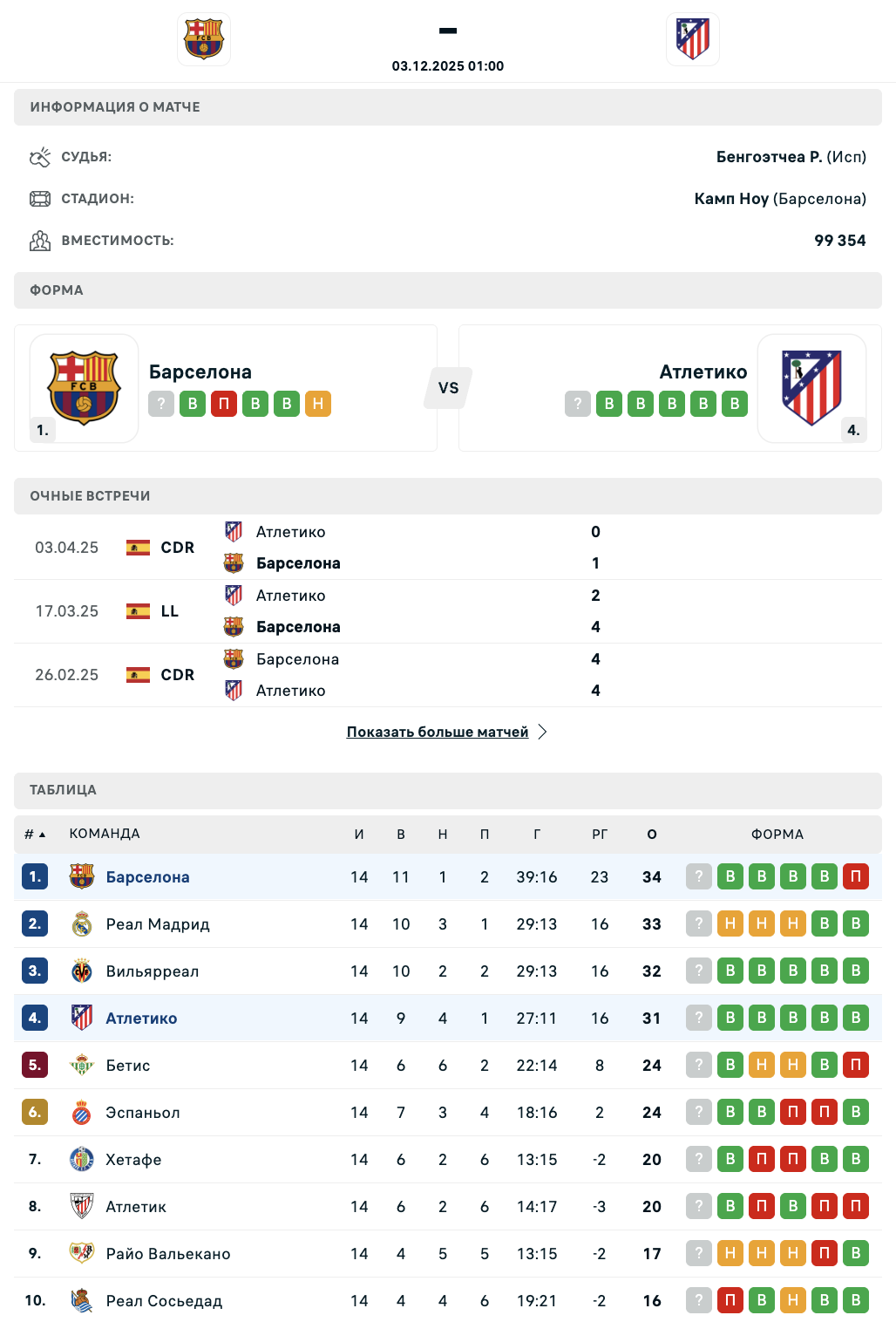
Task: Expand the list with the chevron arrow
Action: tap(542, 732)
